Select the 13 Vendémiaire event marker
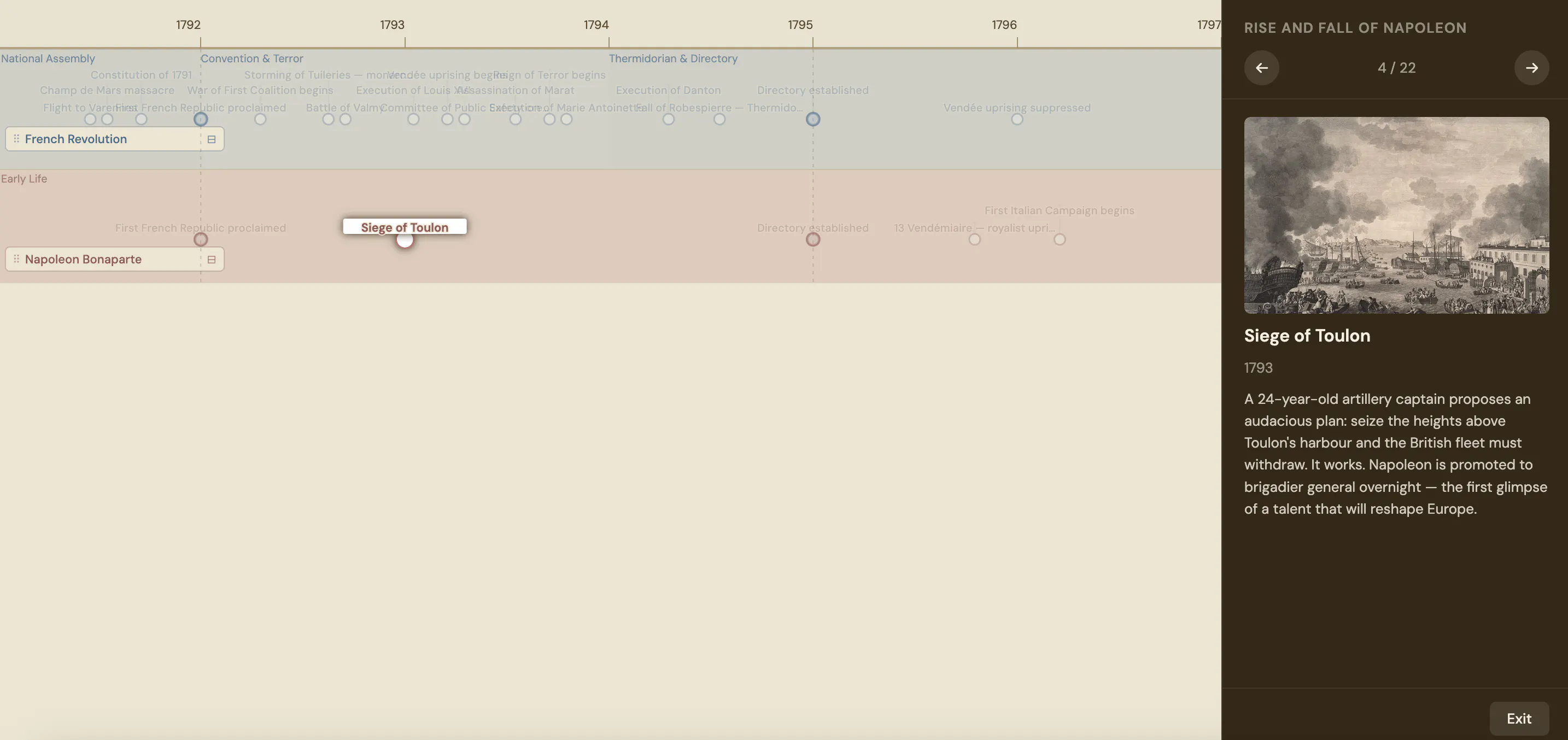 [x=974, y=239]
